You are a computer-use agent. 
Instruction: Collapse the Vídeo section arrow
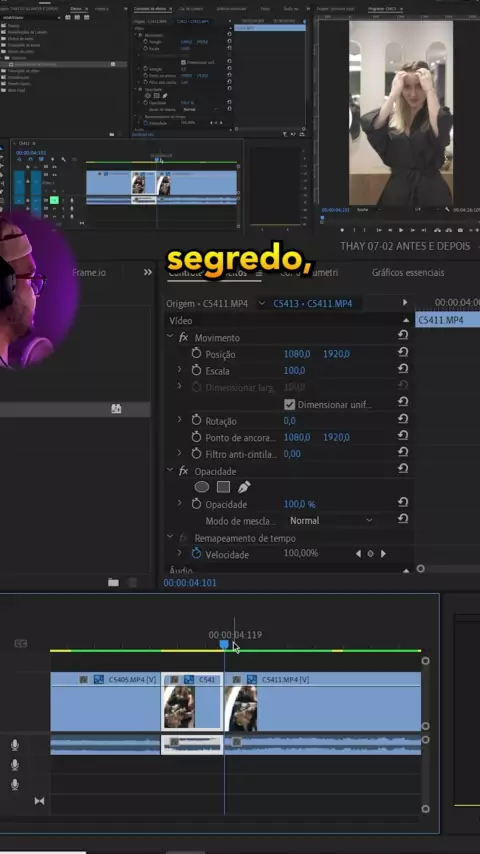(406, 320)
